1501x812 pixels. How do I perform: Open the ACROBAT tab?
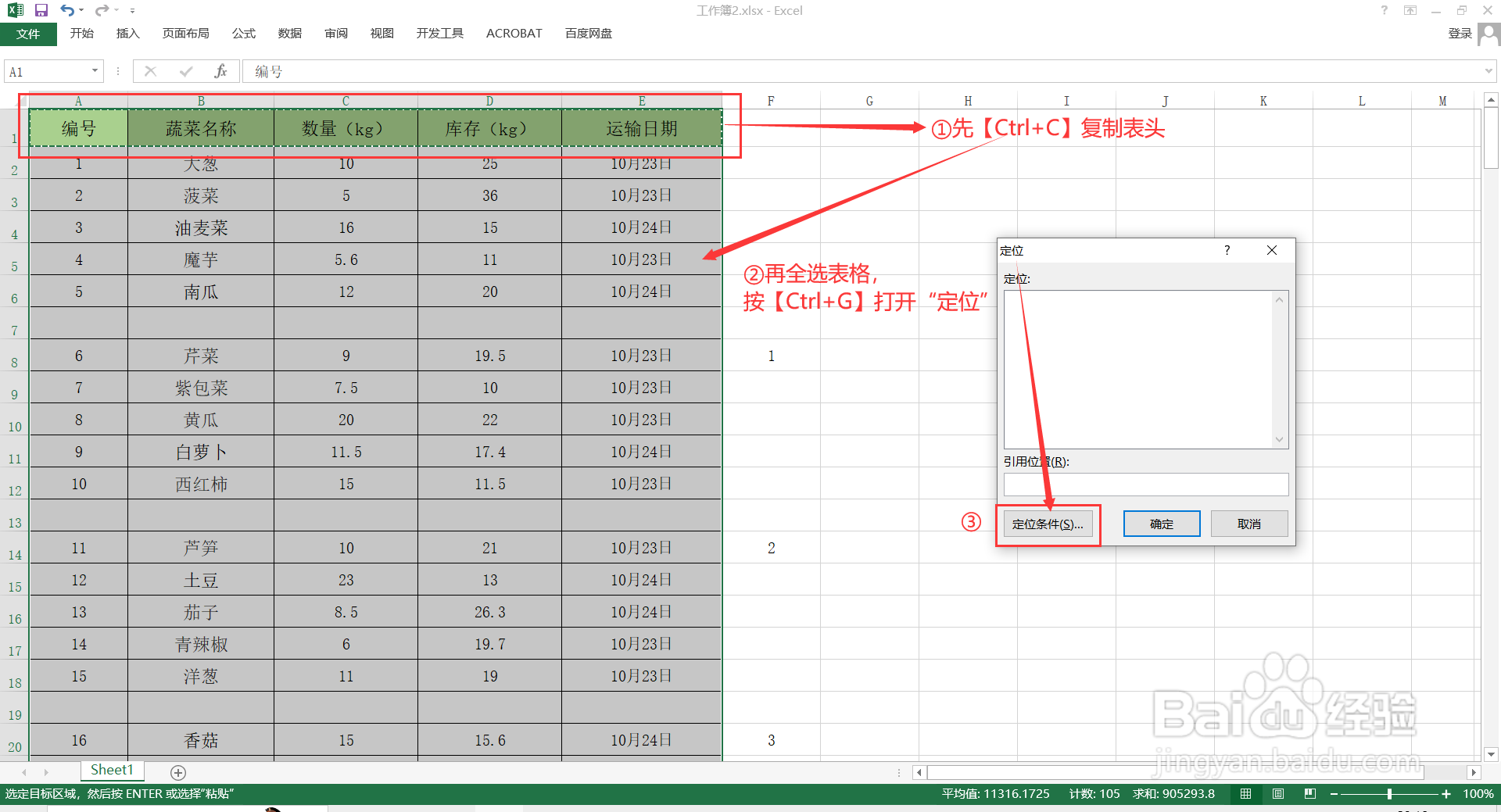pos(514,34)
